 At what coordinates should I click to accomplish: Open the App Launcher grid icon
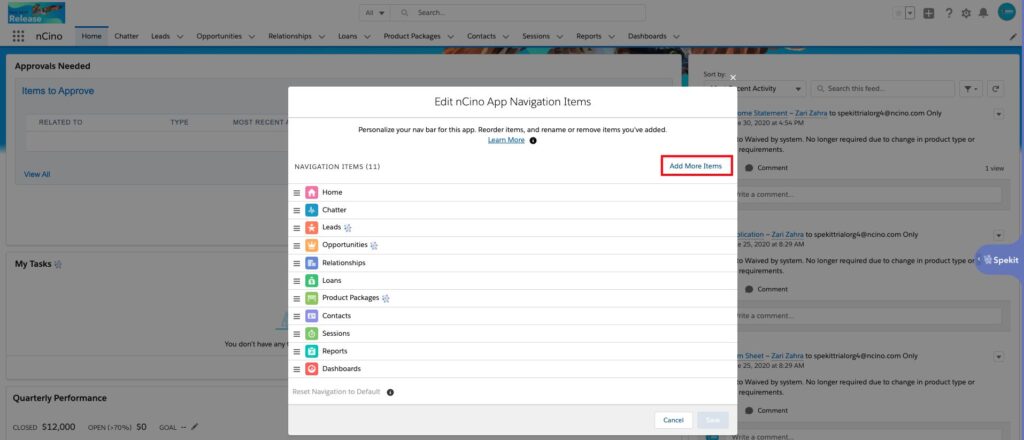click(18, 37)
